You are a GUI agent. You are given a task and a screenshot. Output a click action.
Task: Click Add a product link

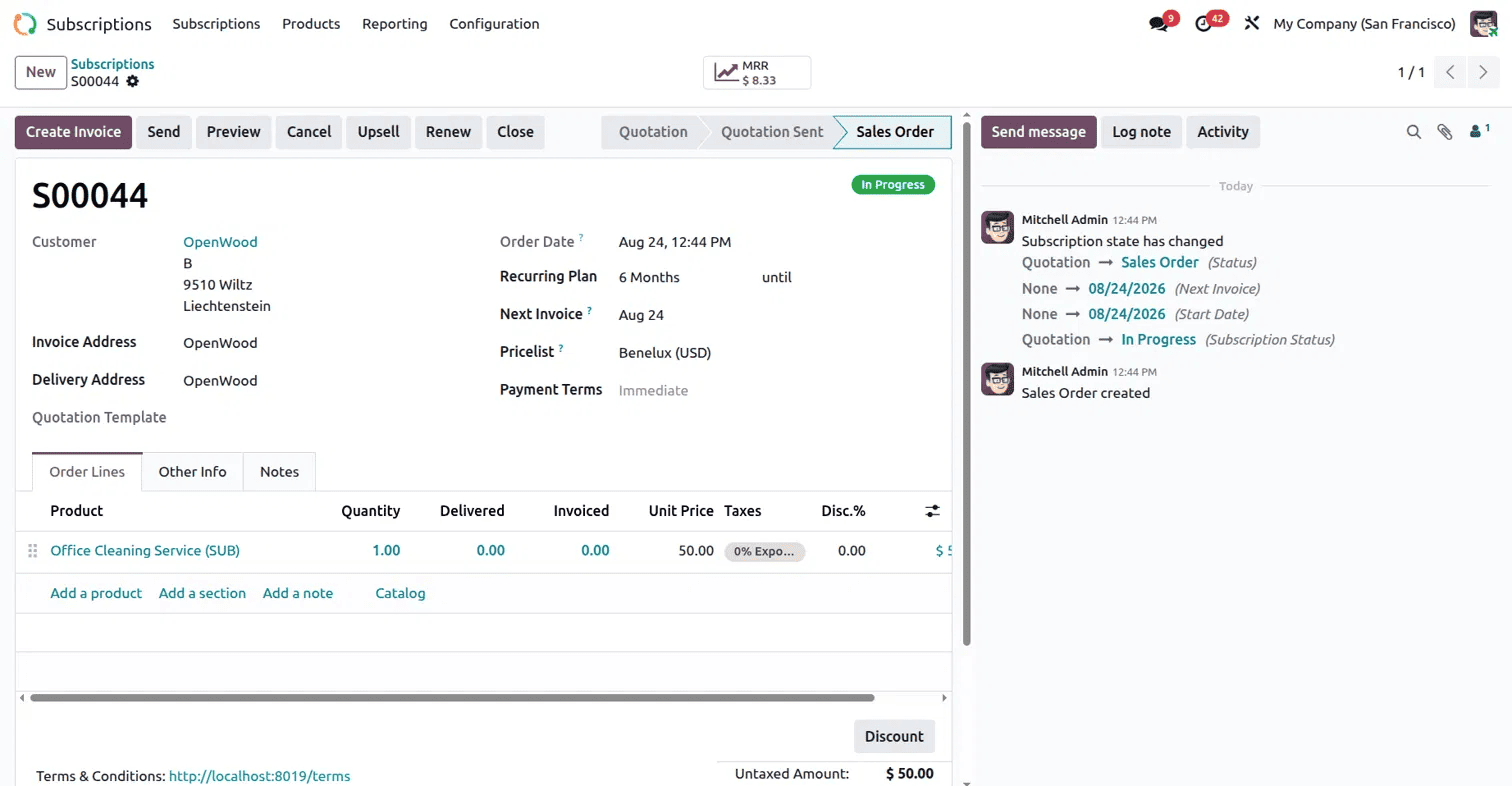96,593
